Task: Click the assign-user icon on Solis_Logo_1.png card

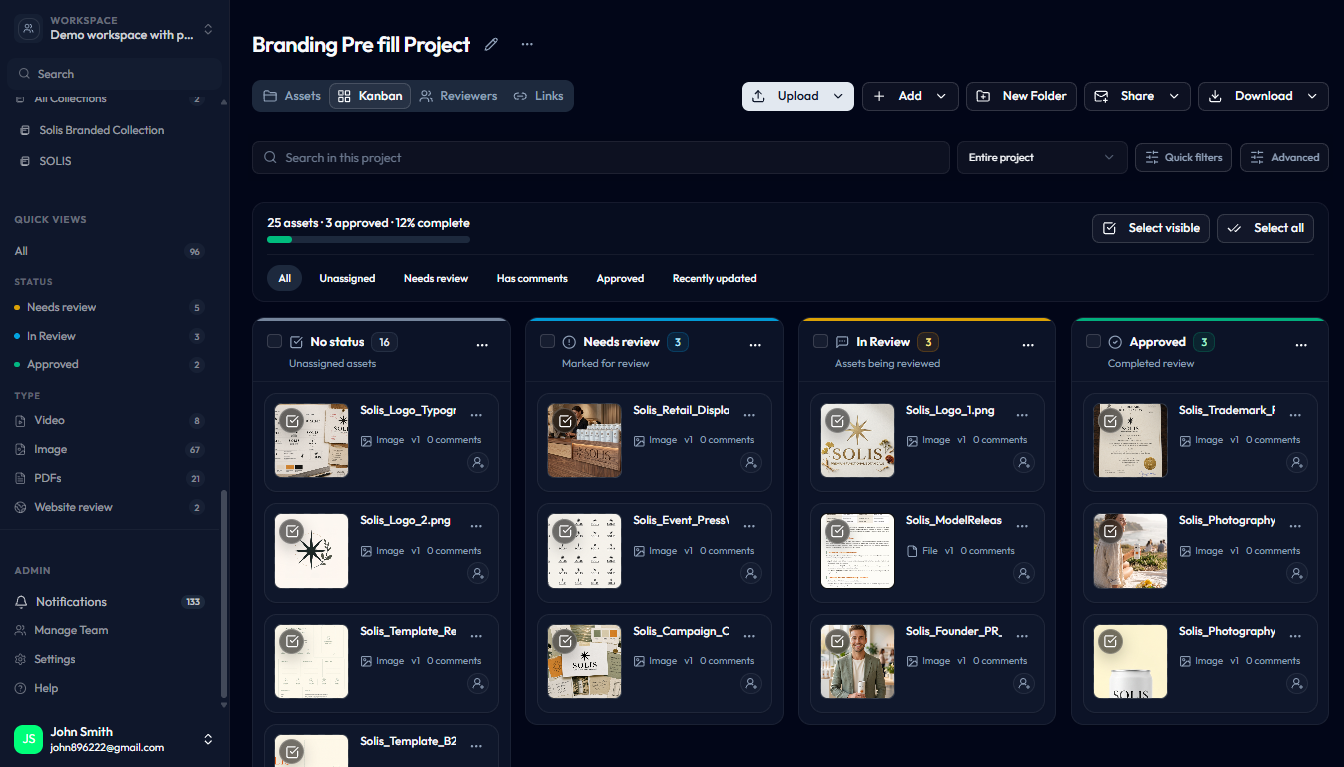Action: (1024, 463)
